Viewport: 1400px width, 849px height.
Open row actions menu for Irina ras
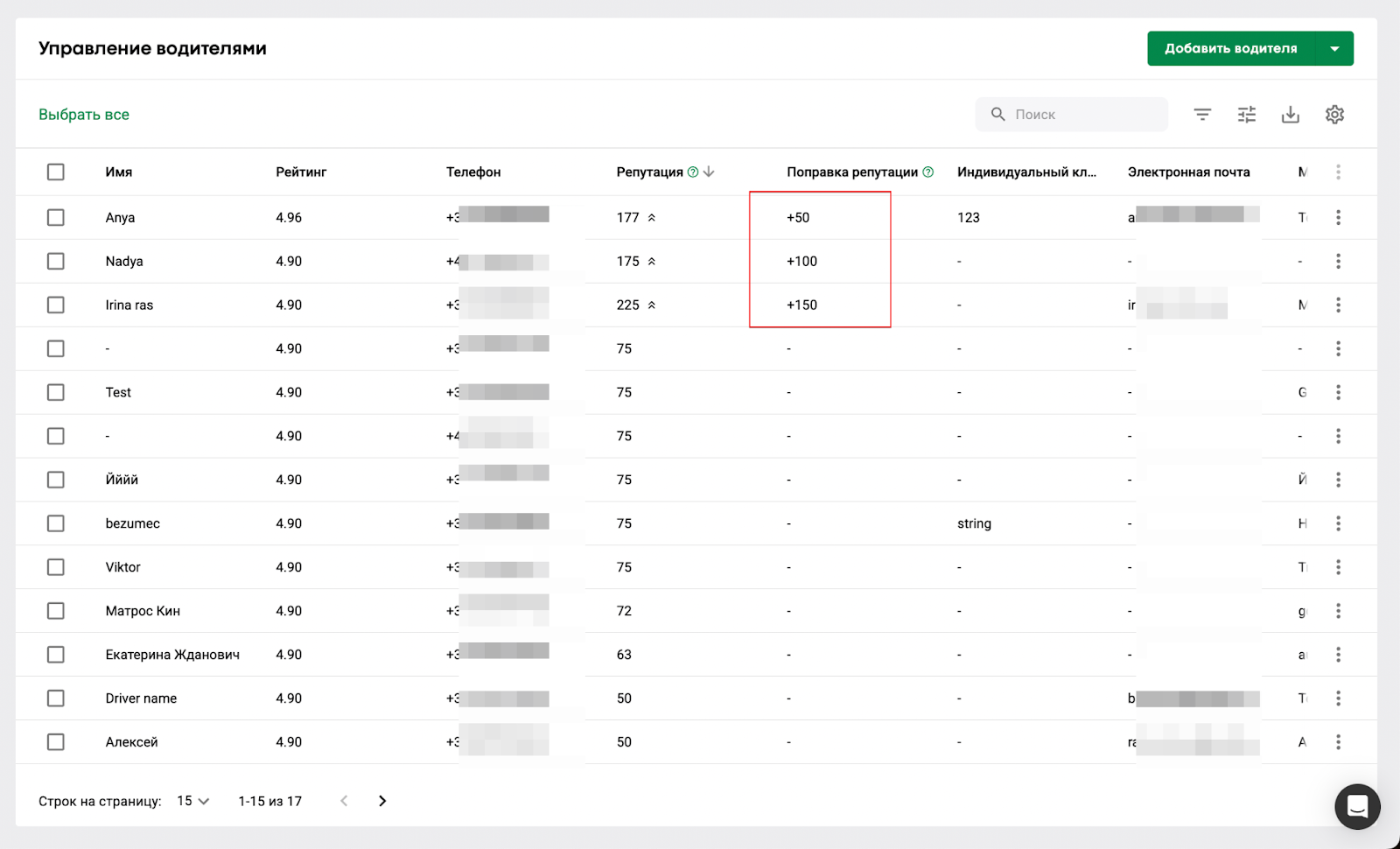coord(1338,305)
